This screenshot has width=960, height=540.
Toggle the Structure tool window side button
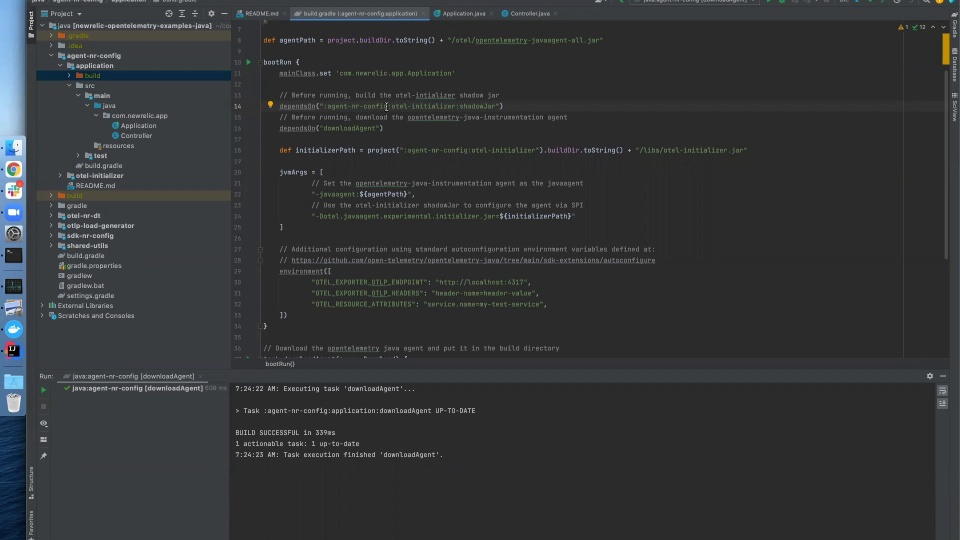(31, 483)
